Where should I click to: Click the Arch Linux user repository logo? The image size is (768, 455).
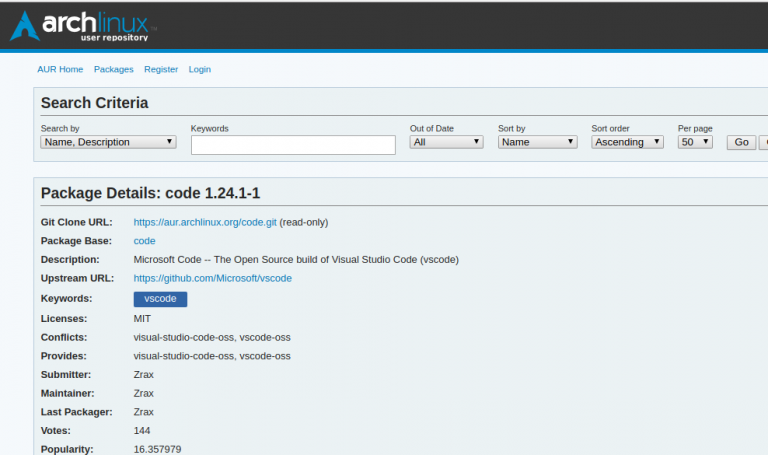tap(83, 26)
